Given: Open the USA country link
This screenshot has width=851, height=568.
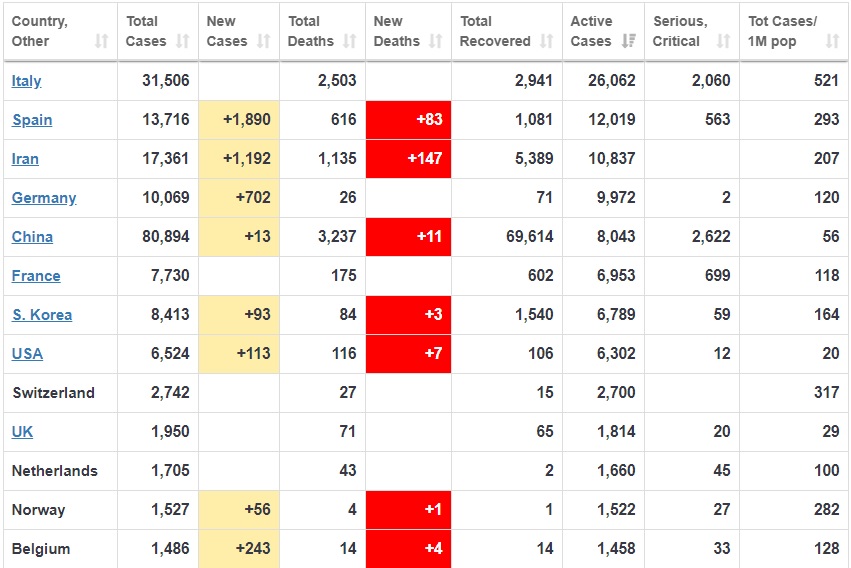Looking at the screenshot, I should (x=27, y=354).
